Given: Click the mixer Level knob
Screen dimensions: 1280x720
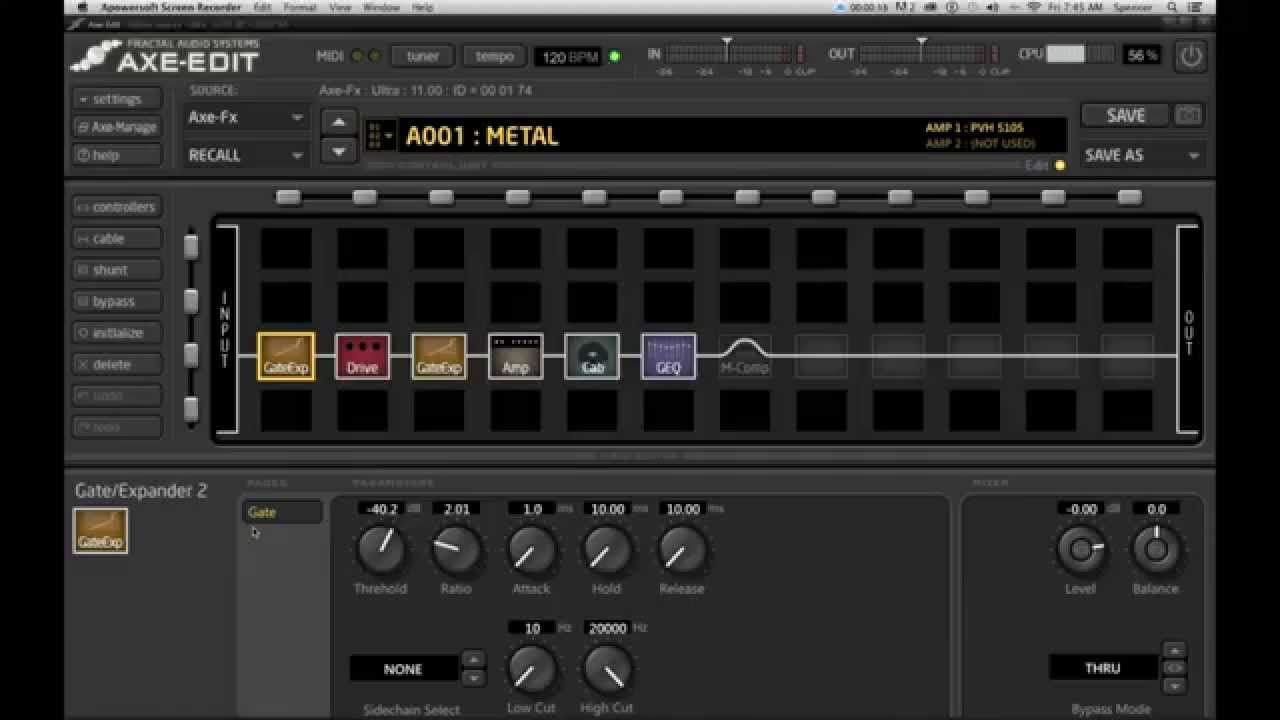Looking at the screenshot, I should pos(1081,549).
